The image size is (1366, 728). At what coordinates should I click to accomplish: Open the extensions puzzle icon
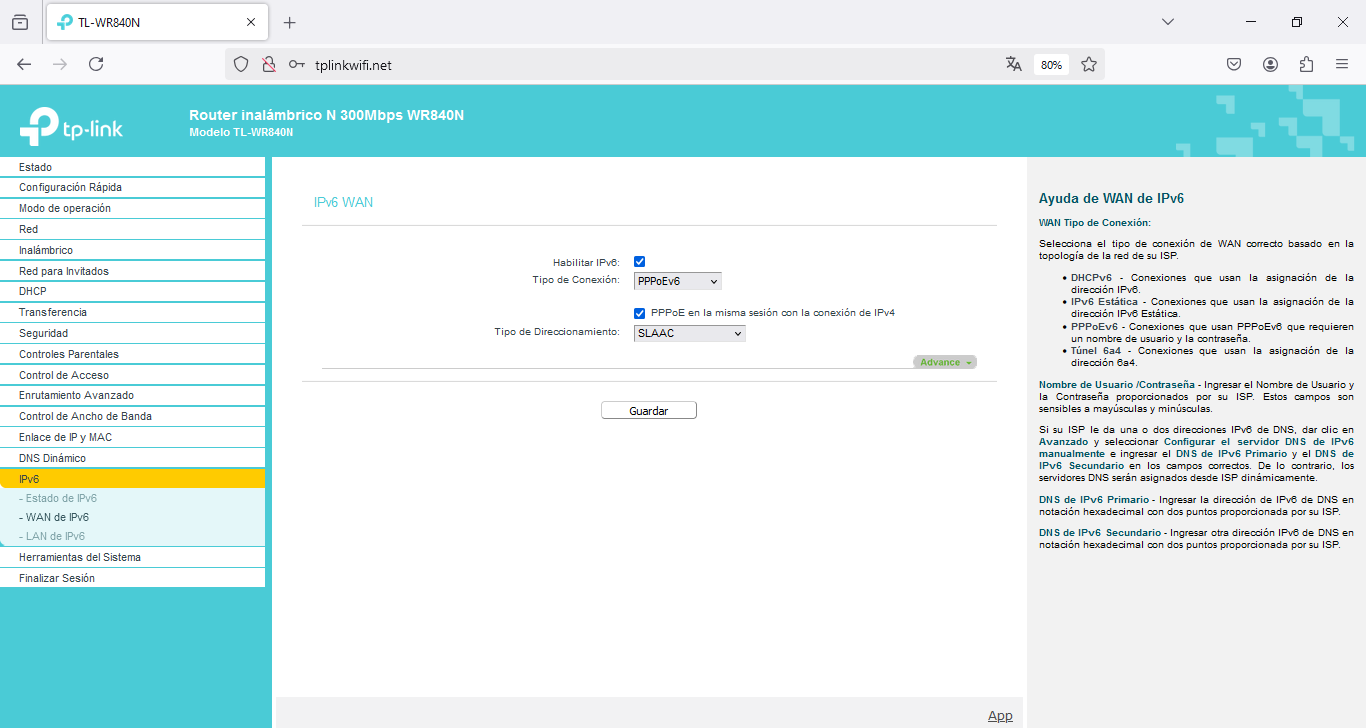pyautogui.click(x=1306, y=64)
